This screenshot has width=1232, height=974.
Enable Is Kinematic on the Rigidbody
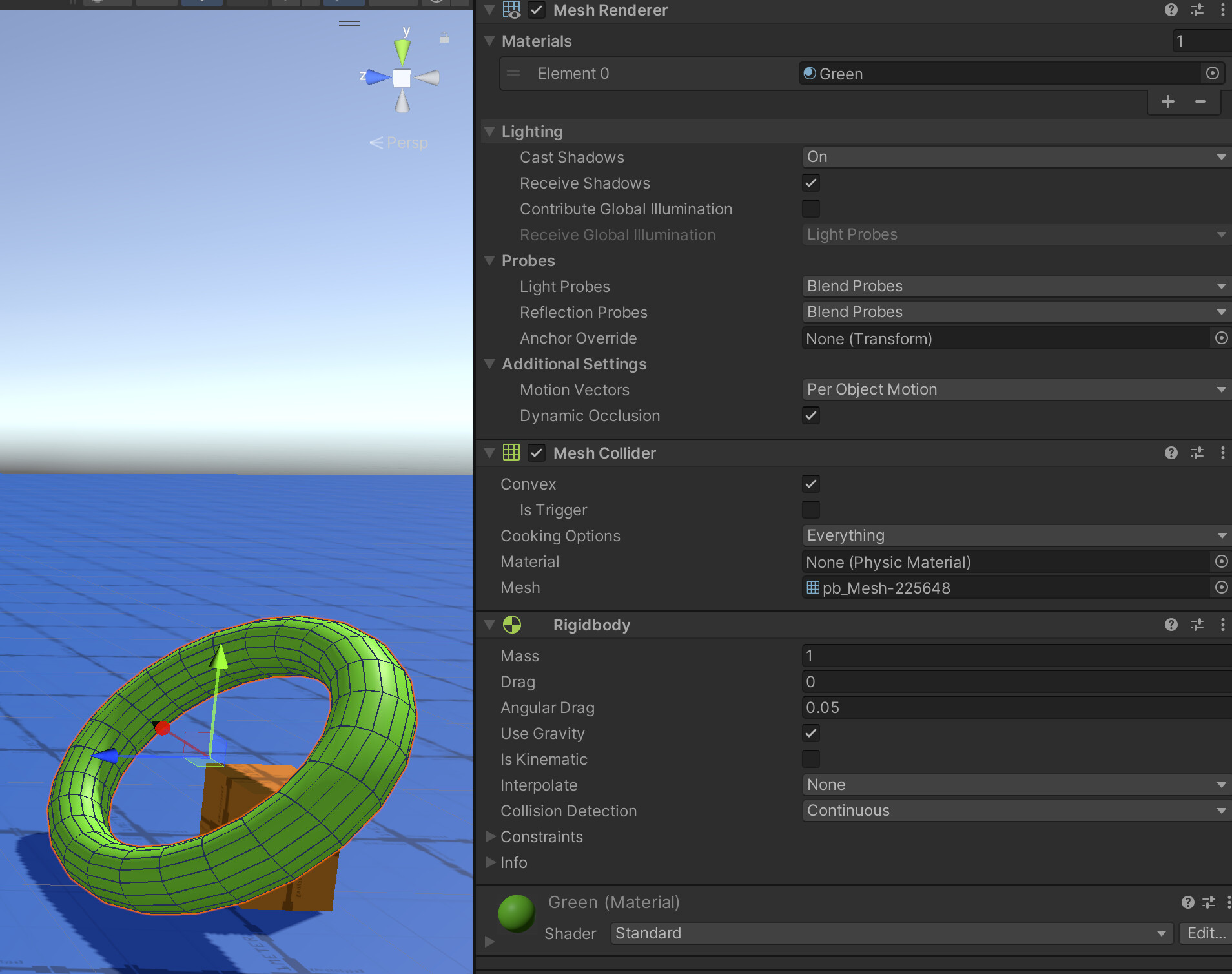(x=811, y=759)
